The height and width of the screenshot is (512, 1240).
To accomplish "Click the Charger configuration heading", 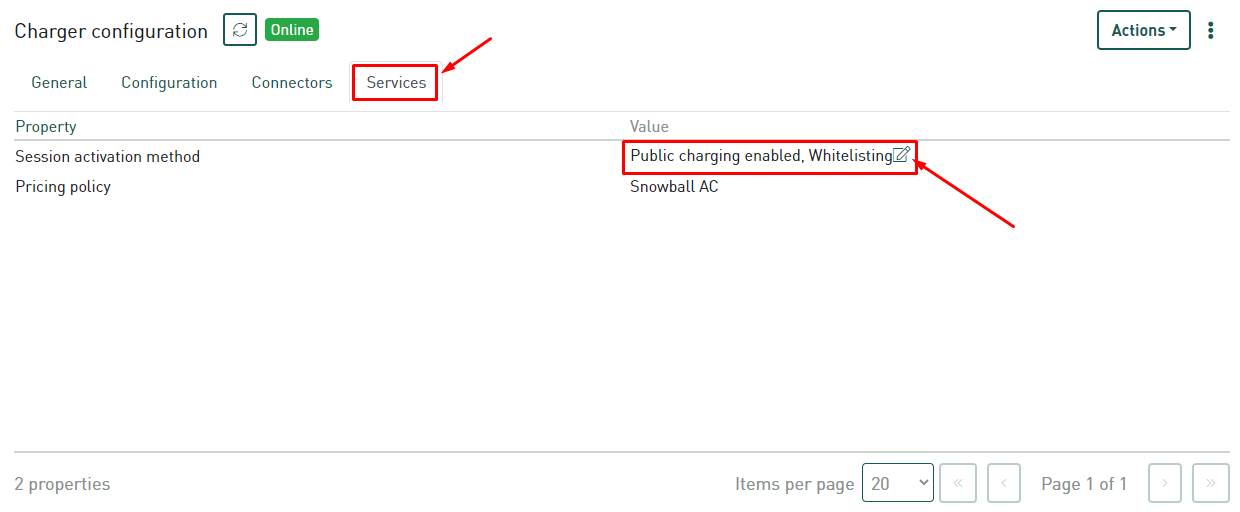I will [x=111, y=31].
